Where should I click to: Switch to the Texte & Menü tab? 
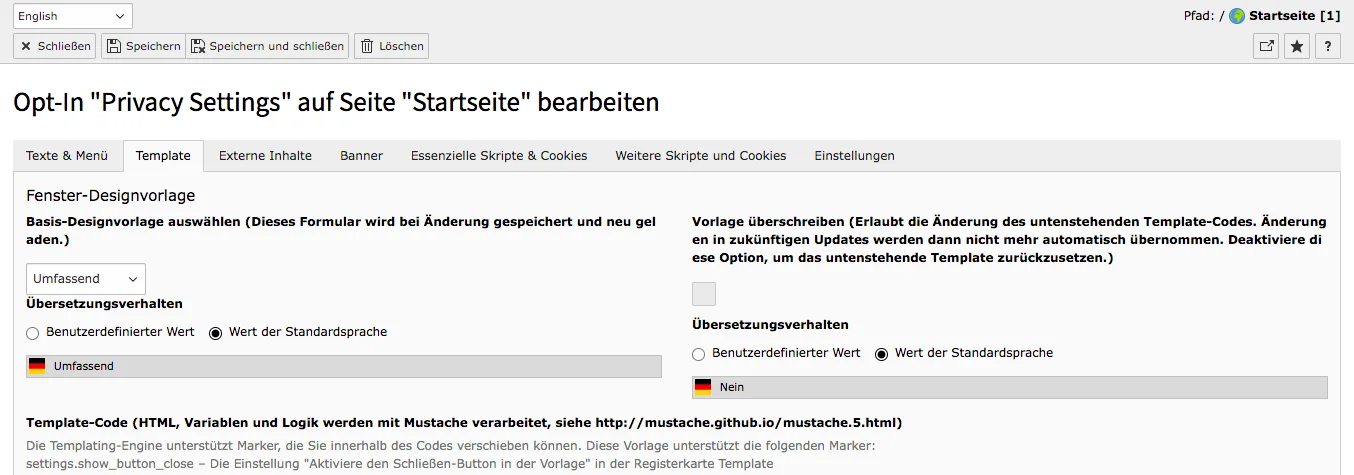click(x=67, y=156)
